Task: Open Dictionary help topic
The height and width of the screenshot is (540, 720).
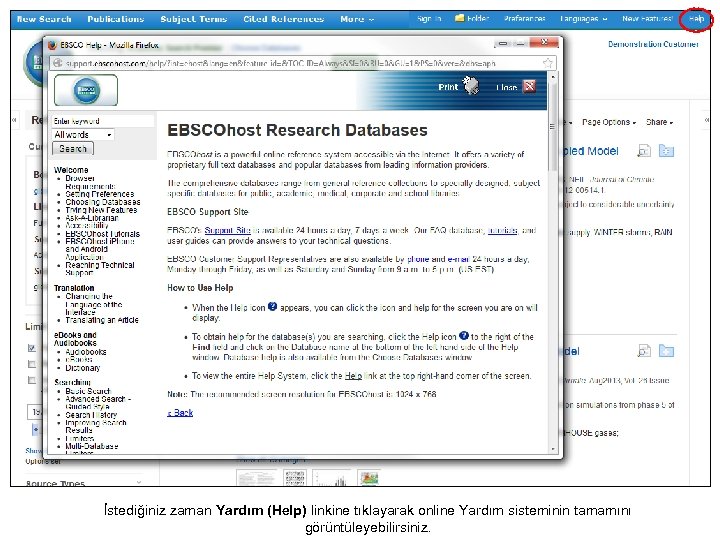Action: pyautogui.click(x=83, y=368)
